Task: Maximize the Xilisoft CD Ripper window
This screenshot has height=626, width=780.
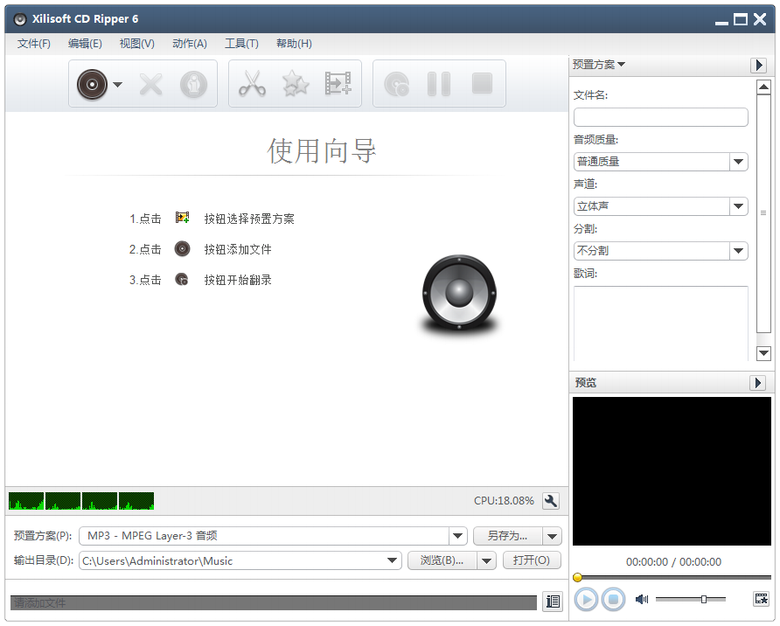Action: point(740,20)
